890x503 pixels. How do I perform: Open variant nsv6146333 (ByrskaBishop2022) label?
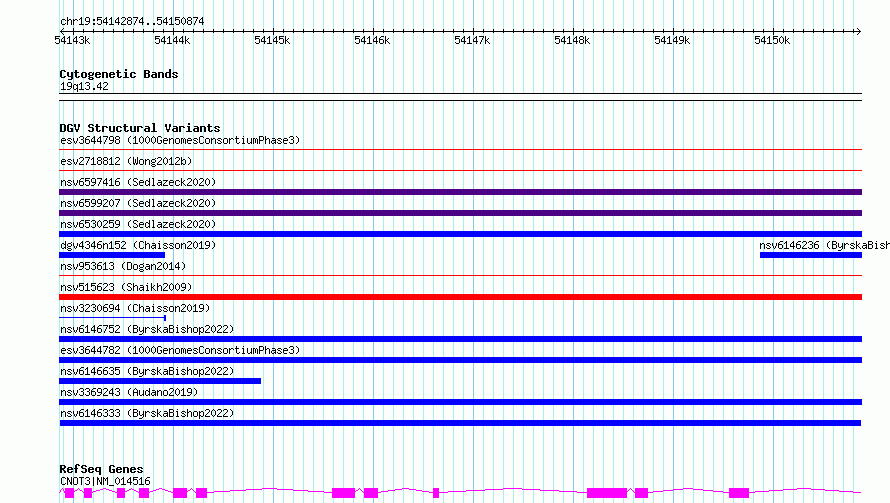(147, 413)
